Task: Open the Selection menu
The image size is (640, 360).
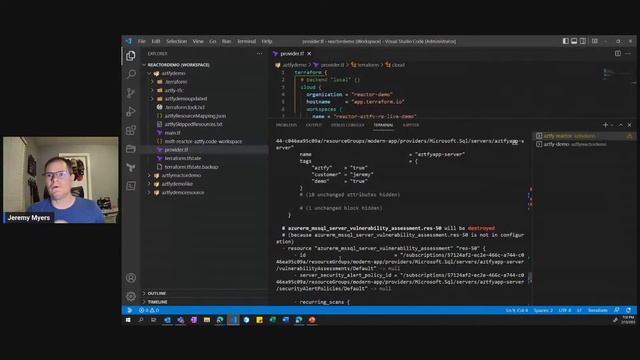Action: point(176,41)
